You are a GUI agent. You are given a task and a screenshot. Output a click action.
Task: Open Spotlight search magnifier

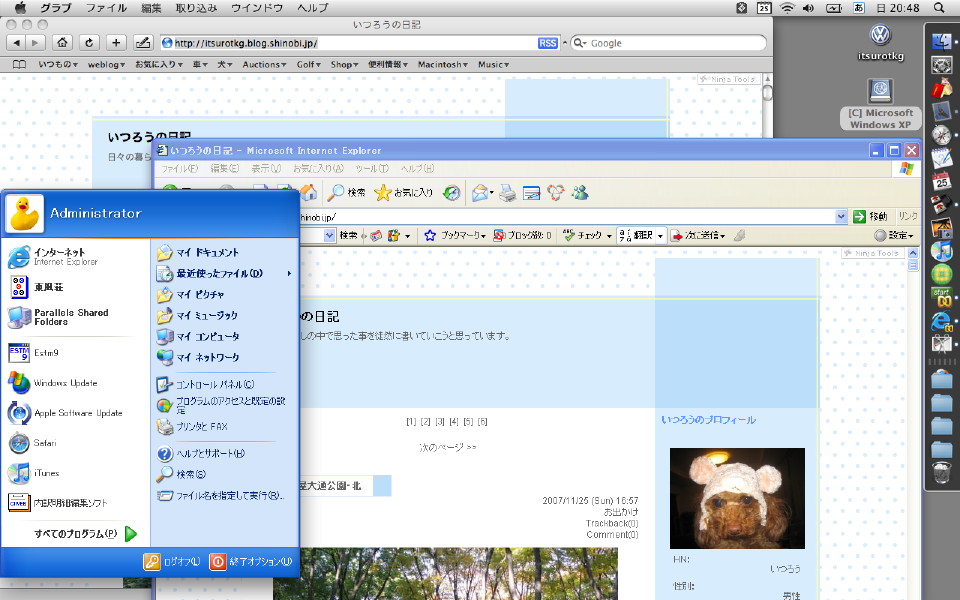pyautogui.click(x=939, y=8)
